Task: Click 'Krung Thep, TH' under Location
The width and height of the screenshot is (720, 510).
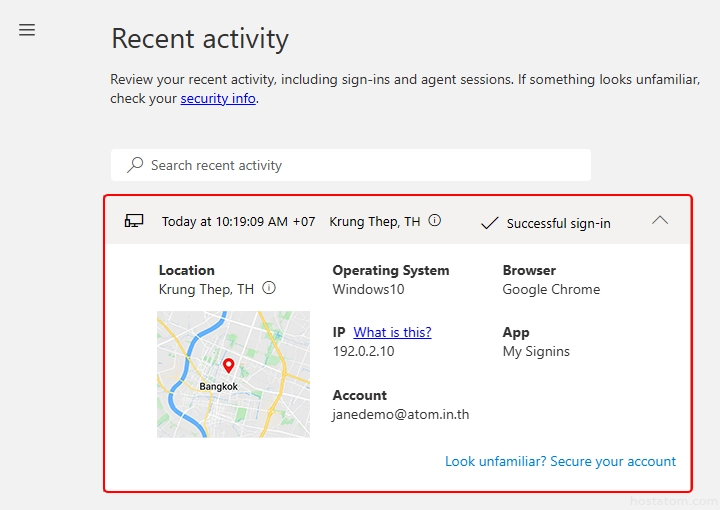Action: pyautogui.click(x=206, y=289)
